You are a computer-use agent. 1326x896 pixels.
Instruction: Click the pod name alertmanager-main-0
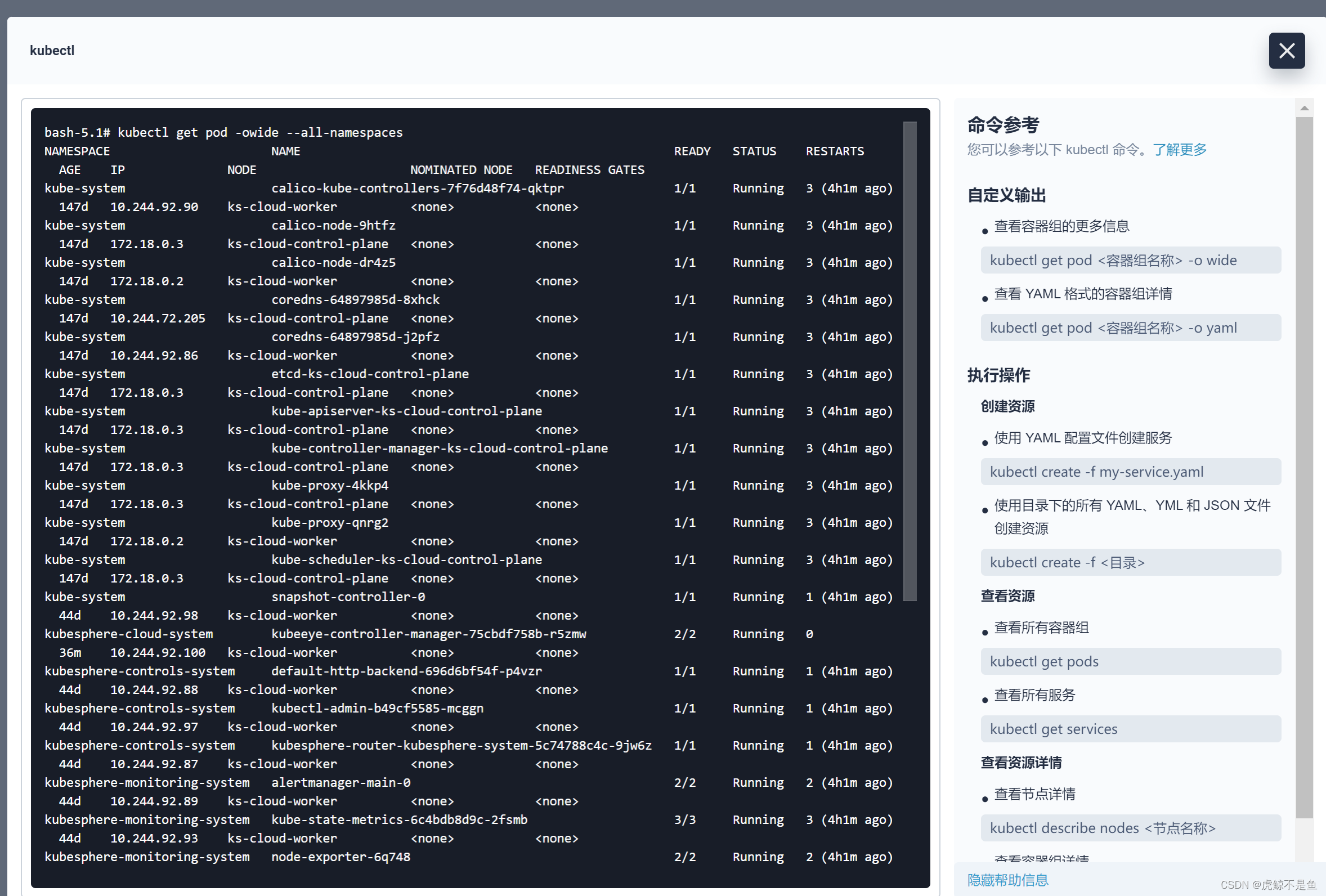coord(341,782)
